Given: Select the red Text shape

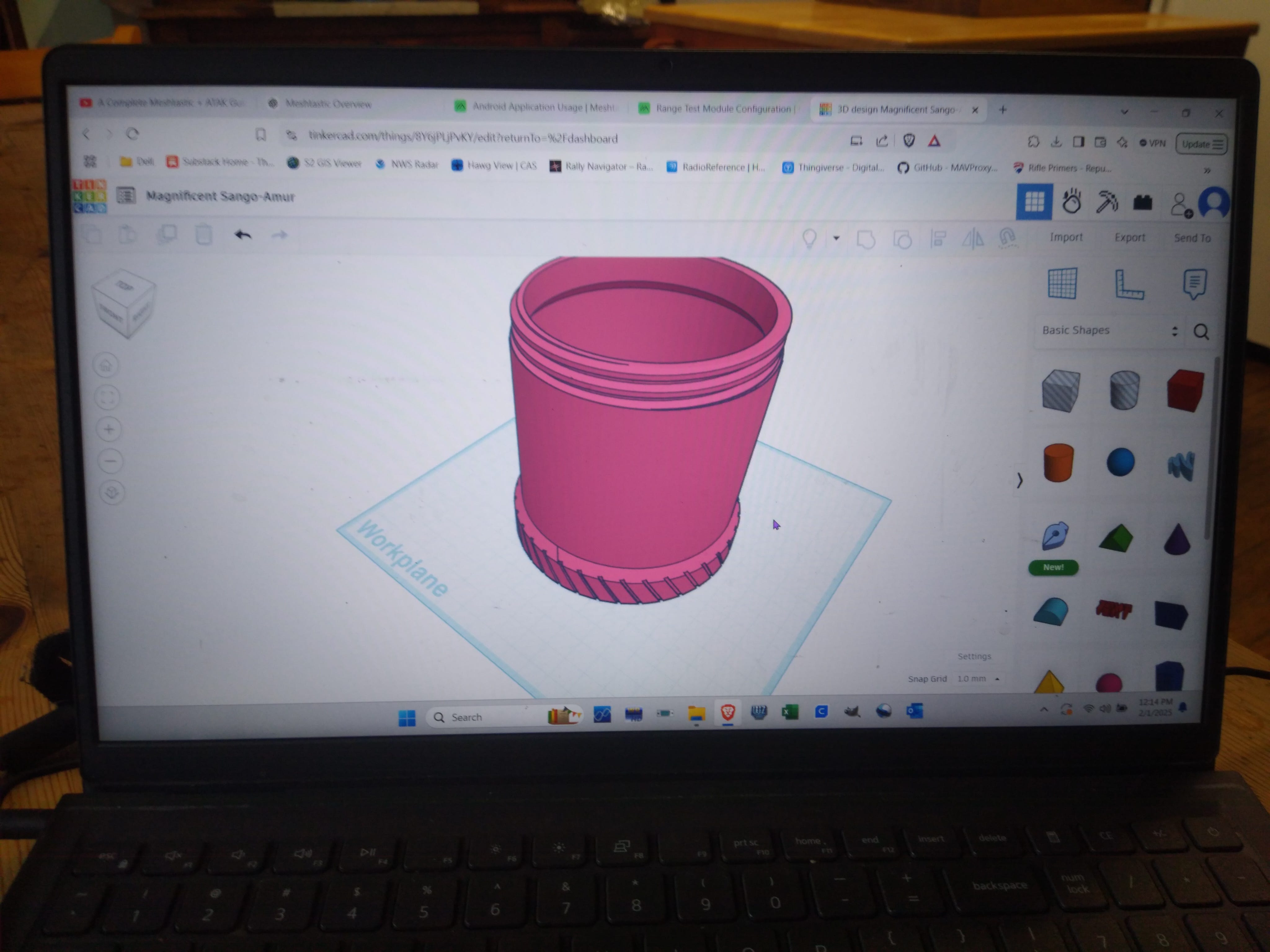Looking at the screenshot, I should pyautogui.click(x=1113, y=610).
